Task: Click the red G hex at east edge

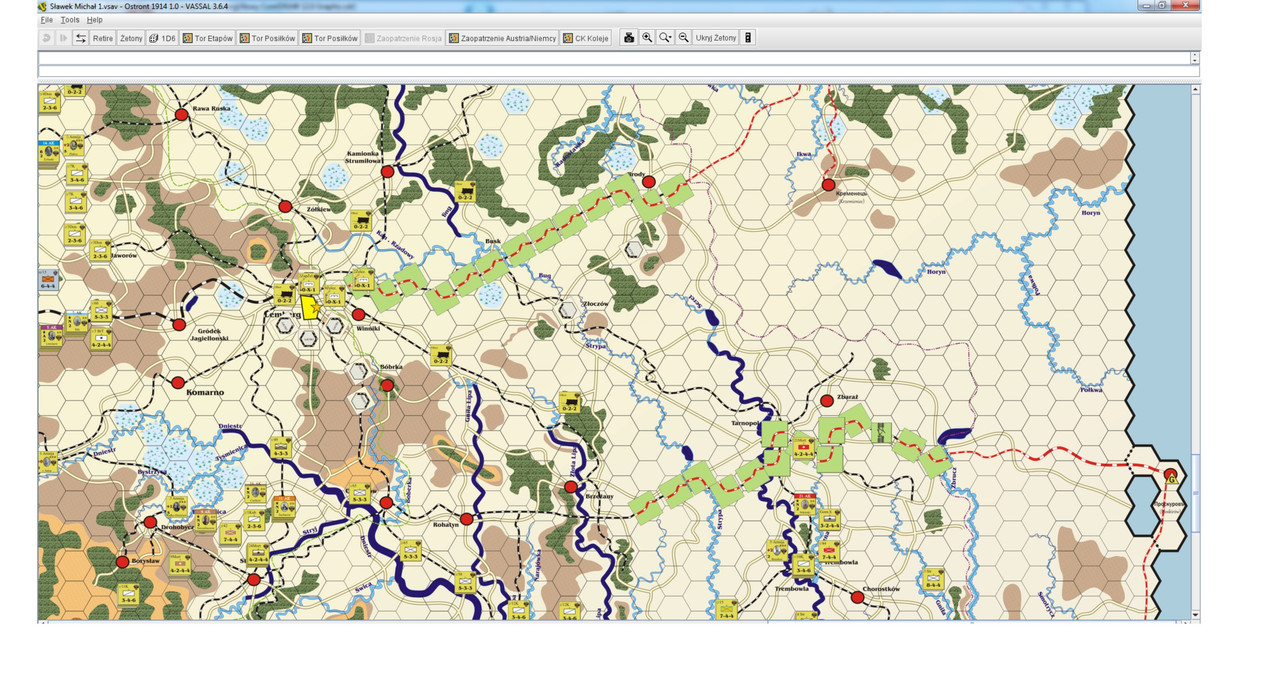Action: 1171,474
